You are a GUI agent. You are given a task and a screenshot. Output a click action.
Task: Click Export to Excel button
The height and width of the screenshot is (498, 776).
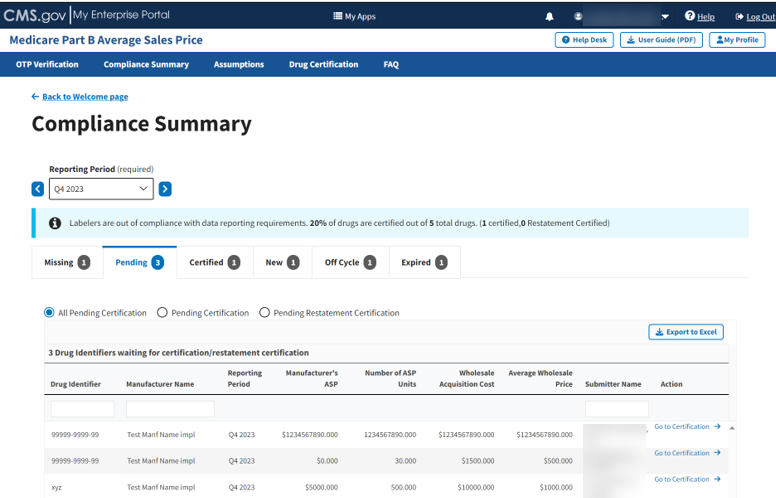point(685,332)
